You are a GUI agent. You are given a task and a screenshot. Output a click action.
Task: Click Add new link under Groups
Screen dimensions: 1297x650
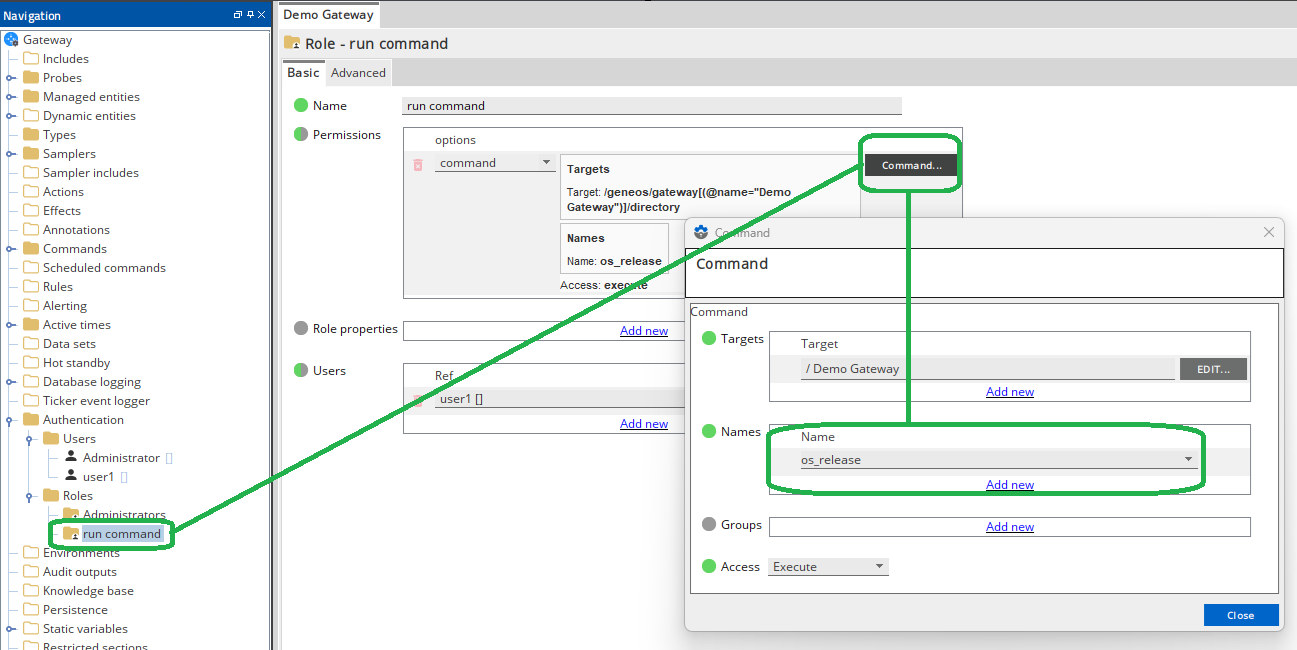[x=1009, y=527]
